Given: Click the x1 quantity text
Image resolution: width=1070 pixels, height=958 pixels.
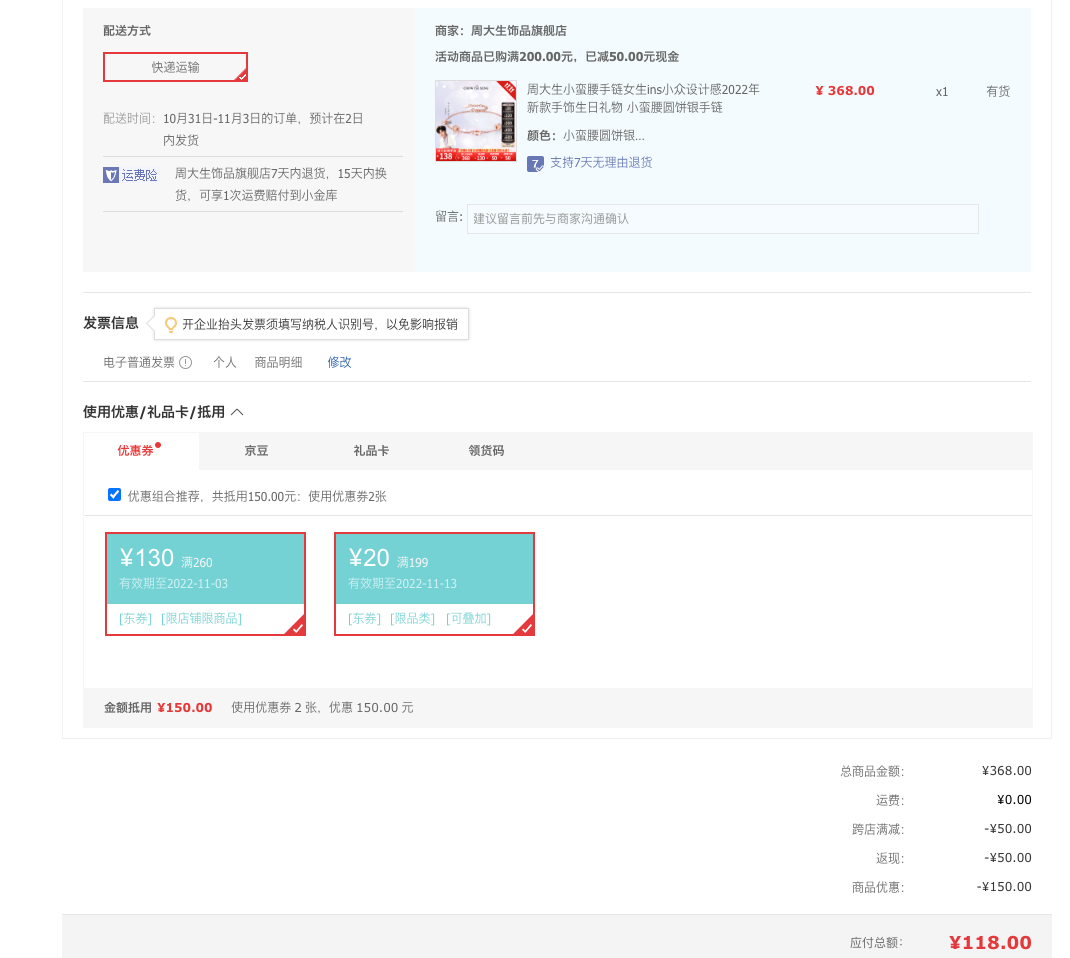Looking at the screenshot, I should [x=942, y=91].
